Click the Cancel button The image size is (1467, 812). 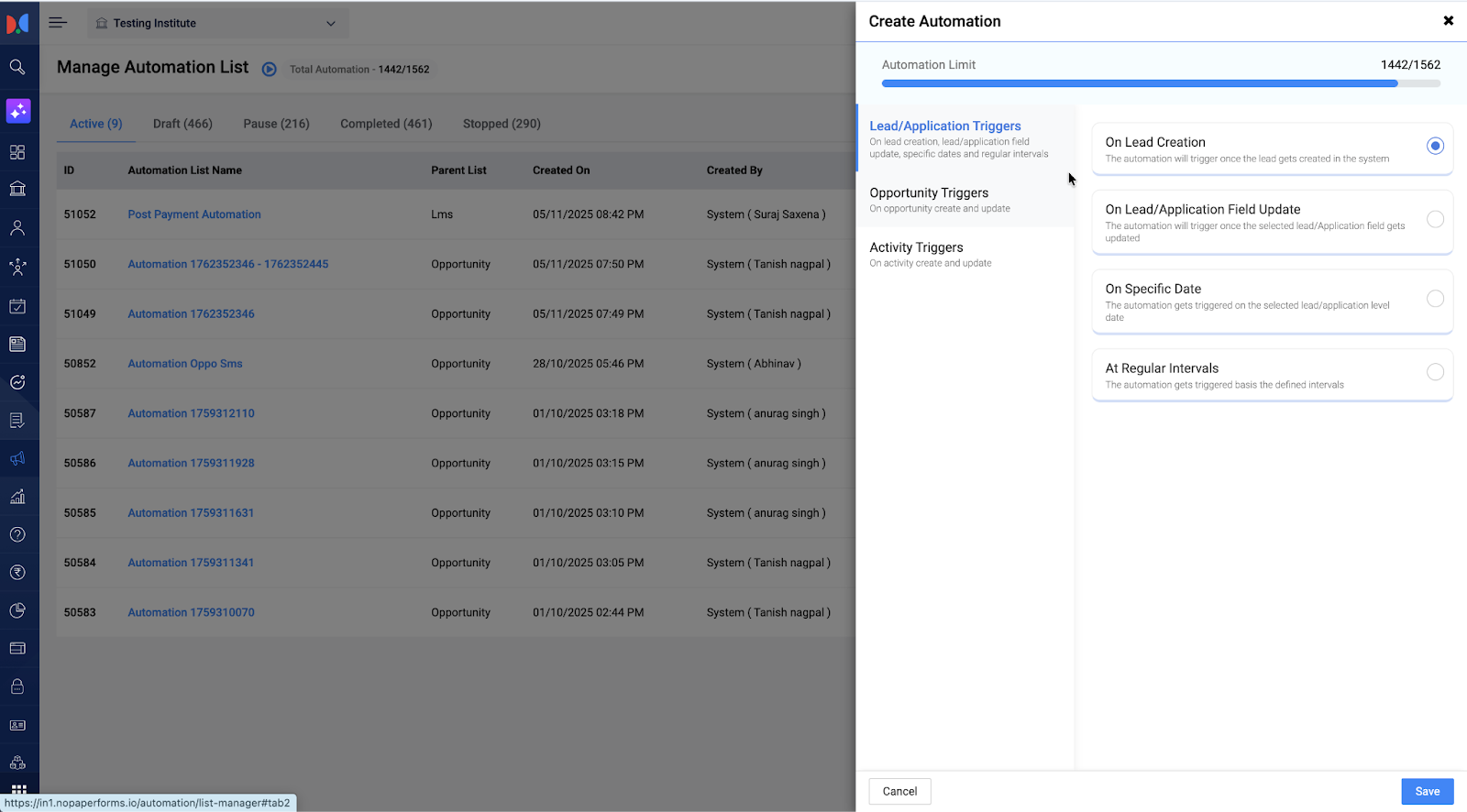[x=899, y=792]
